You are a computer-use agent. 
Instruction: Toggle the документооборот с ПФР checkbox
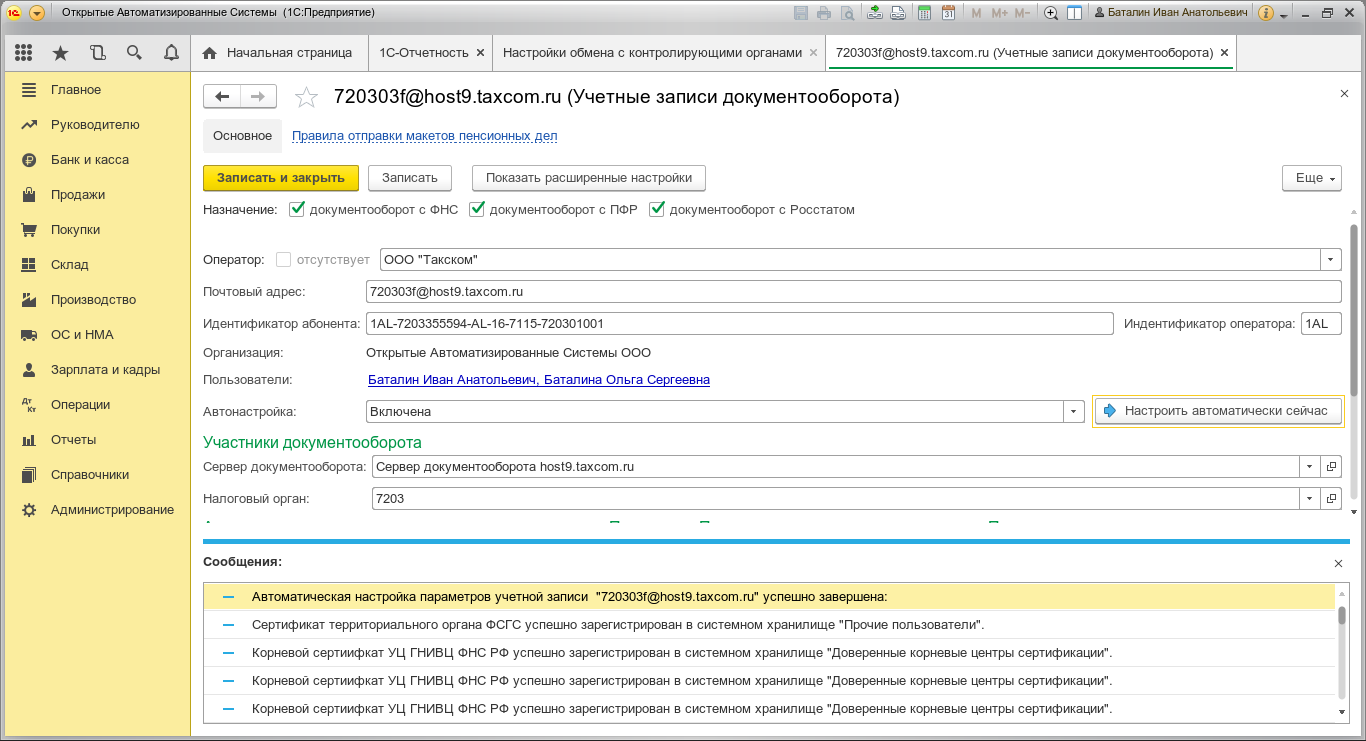pyautogui.click(x=477, y=209)
